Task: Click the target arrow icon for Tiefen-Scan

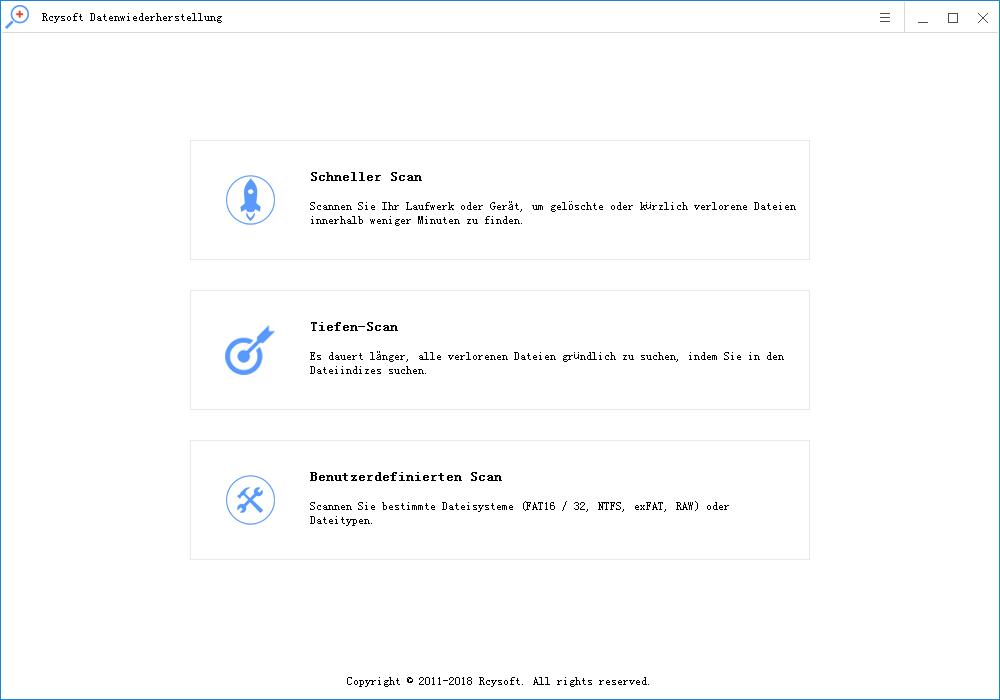Action: (x=249, y=350)
